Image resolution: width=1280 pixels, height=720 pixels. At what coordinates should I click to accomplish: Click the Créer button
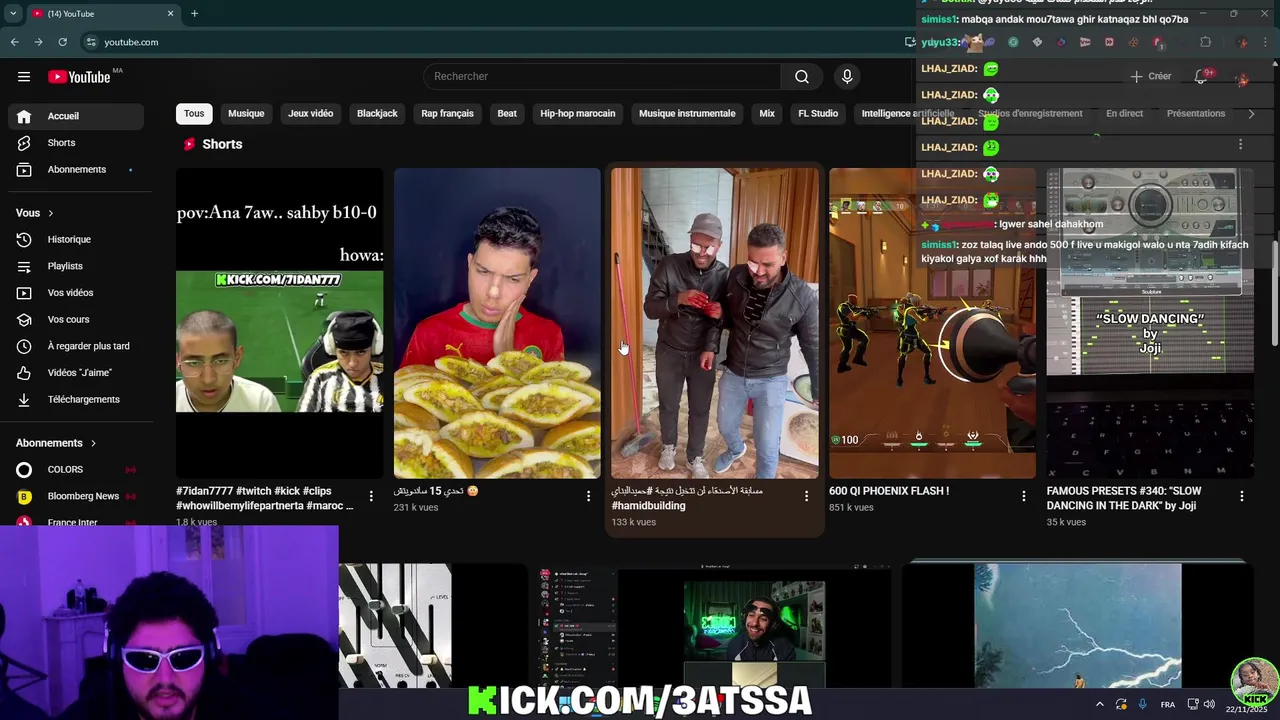click(x=1150, y=77)
